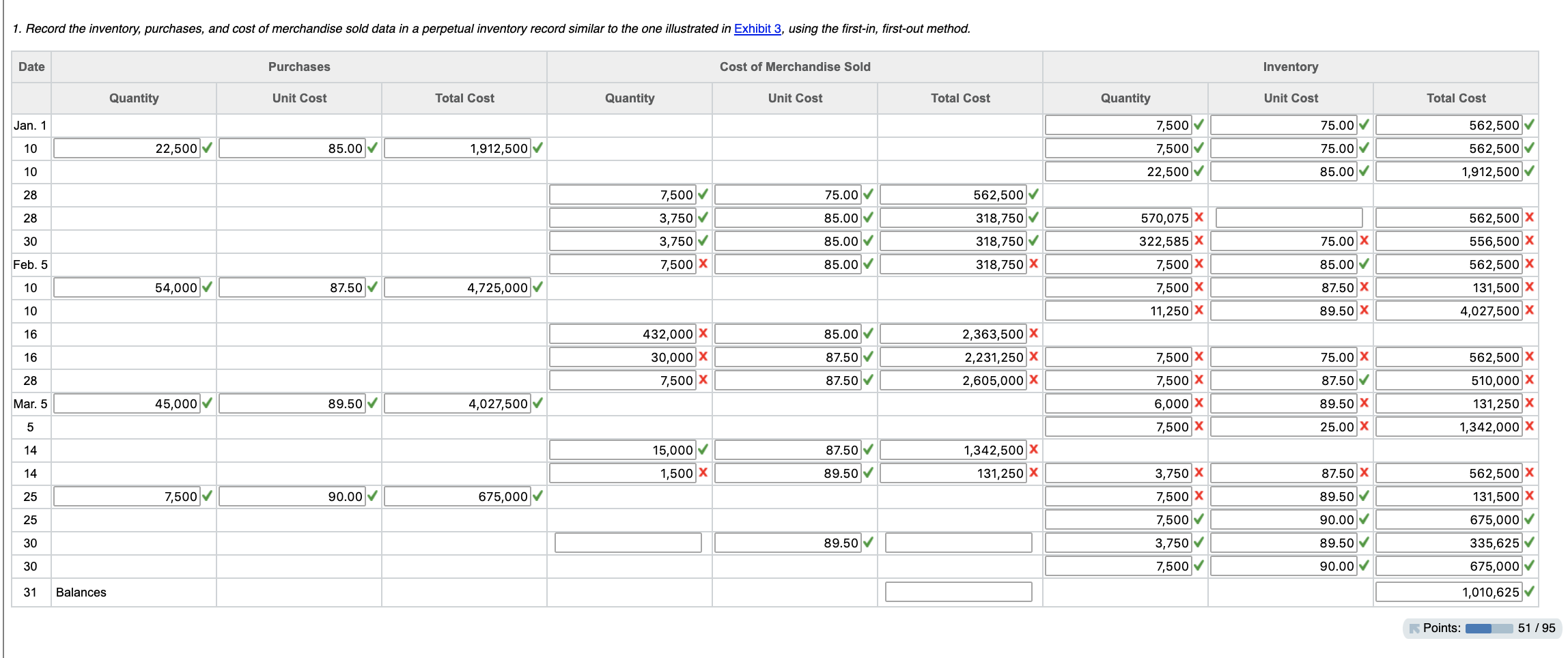
Task: Click the red X beside Feb. 5 quantity 7,500
Action: (x=704, y=264)
